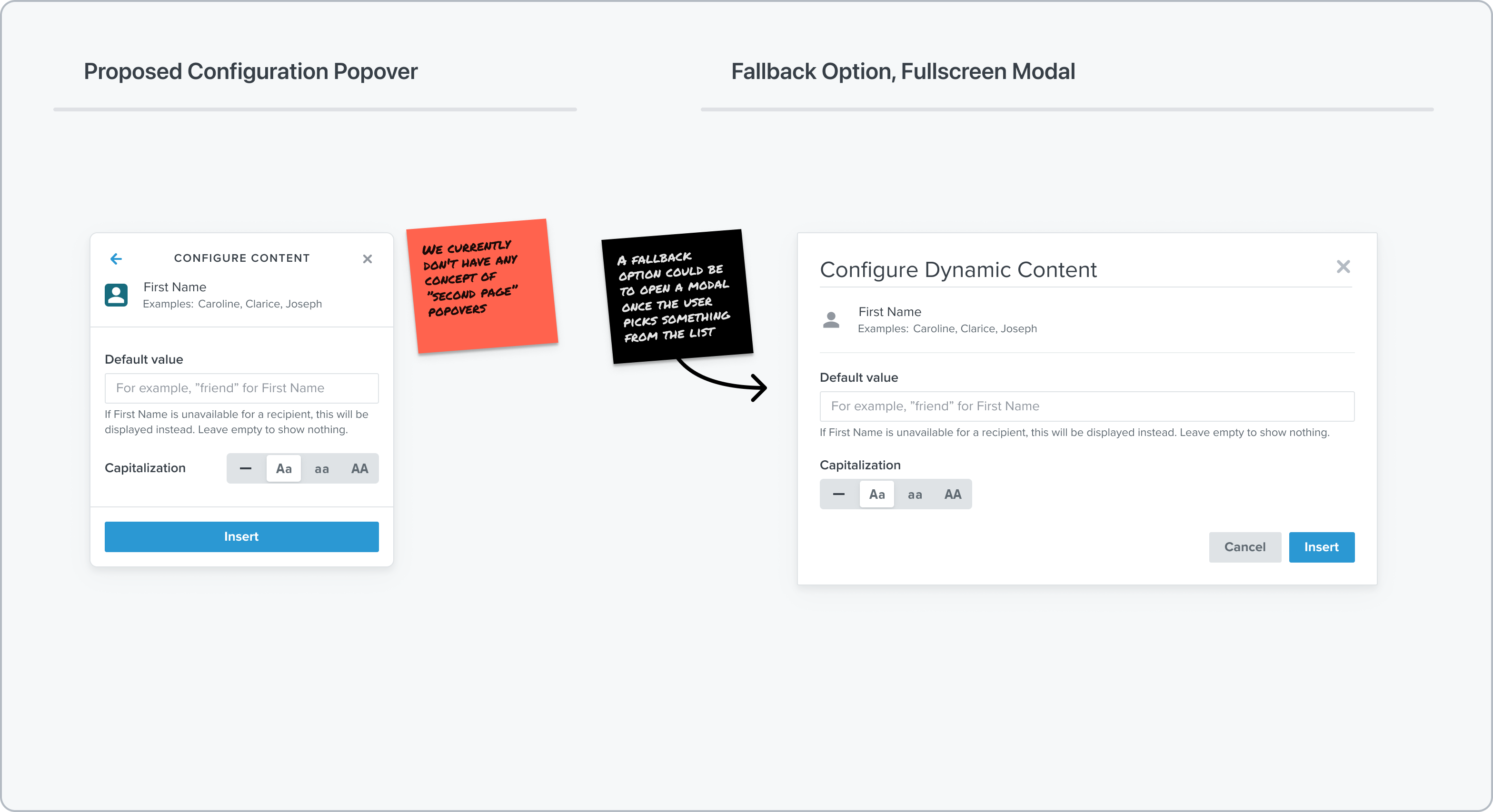Image resolution: width=1493 pixels, height=812 pixels.
Task: Click the helper text under the modal field
Action: point(1075,432)
